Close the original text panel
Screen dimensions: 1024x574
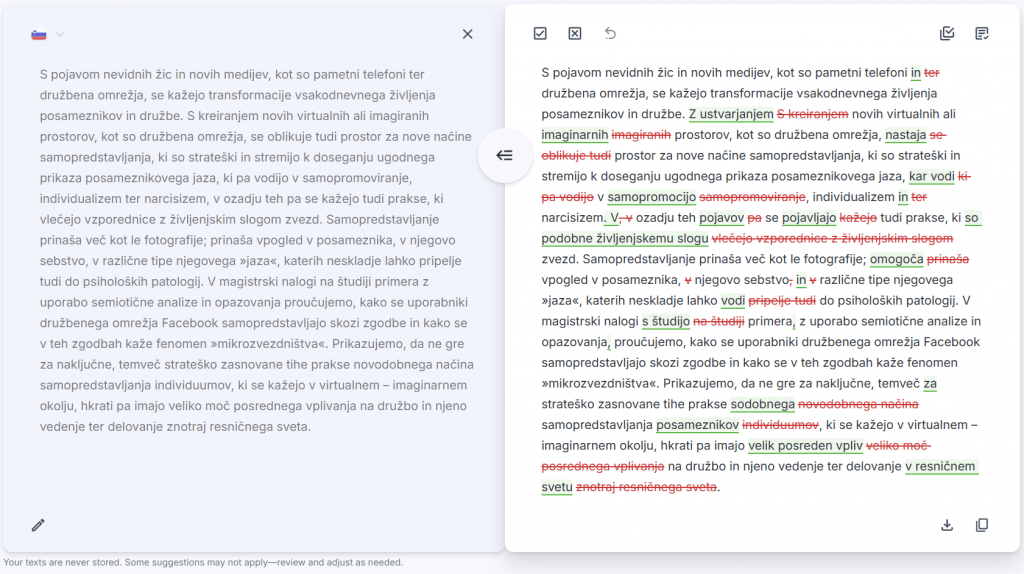click(468, 34)
